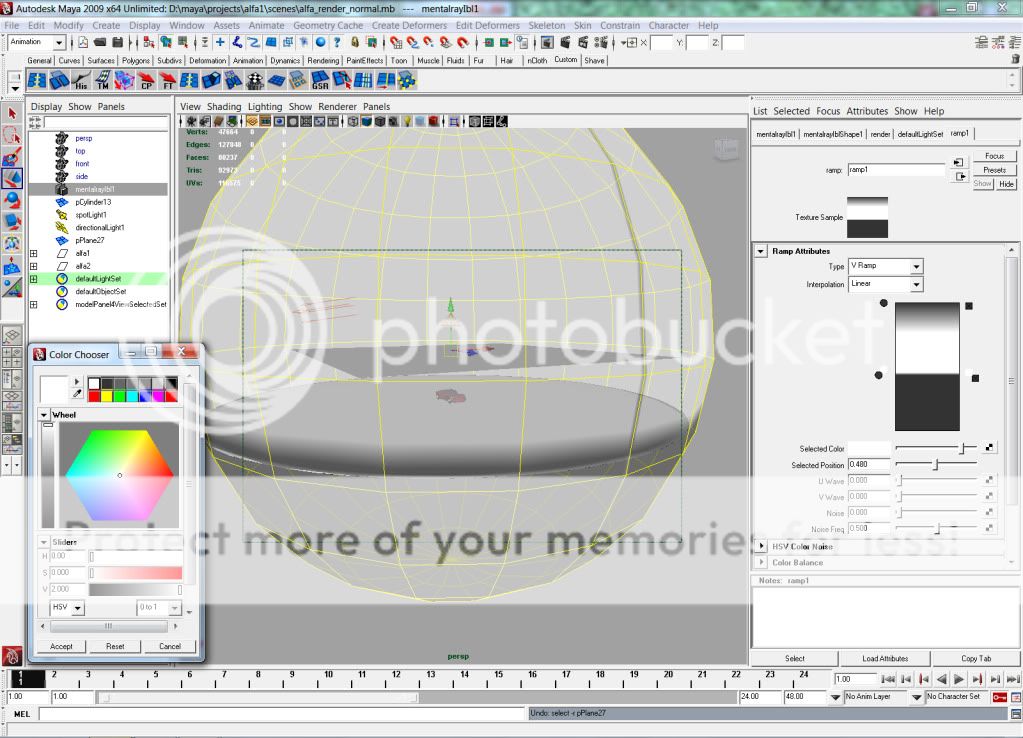Click the His shelf icon
This screenshot has height=738, width=1023.
[81, 81]
